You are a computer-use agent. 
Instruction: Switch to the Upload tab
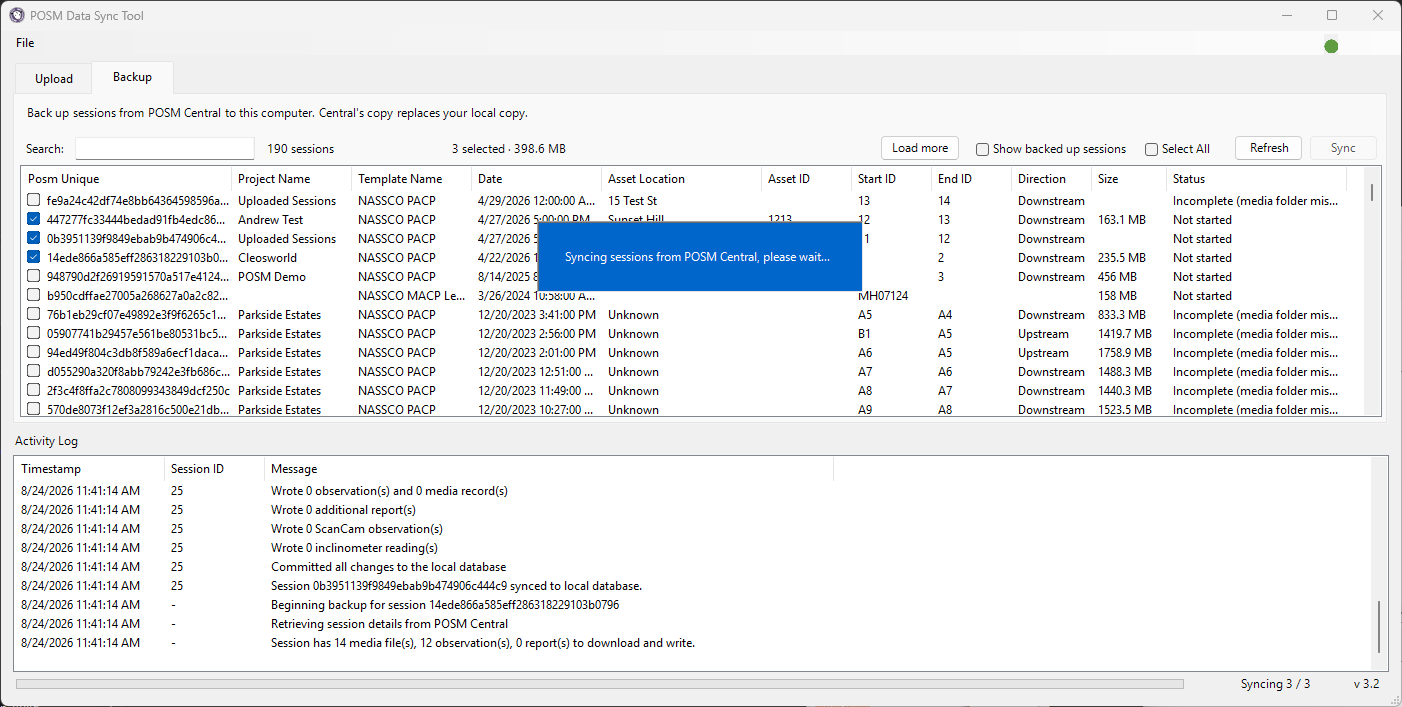54,79
